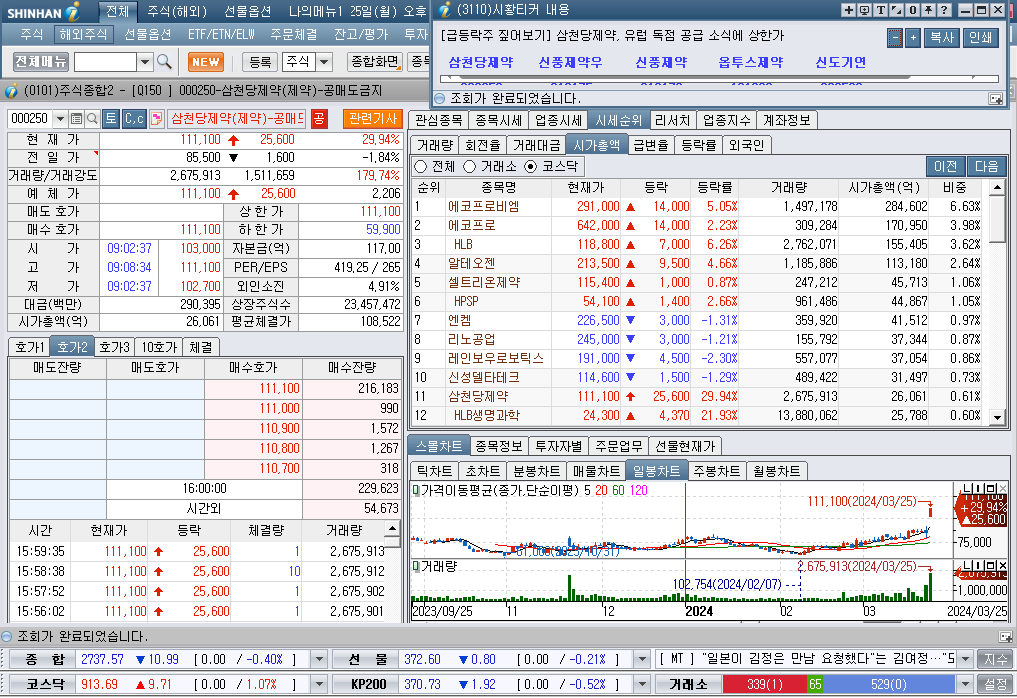This screenshot has width=1017, height=698.
Task: Click the monitor icon in the ticker title bar
Action: coord(864,10)
